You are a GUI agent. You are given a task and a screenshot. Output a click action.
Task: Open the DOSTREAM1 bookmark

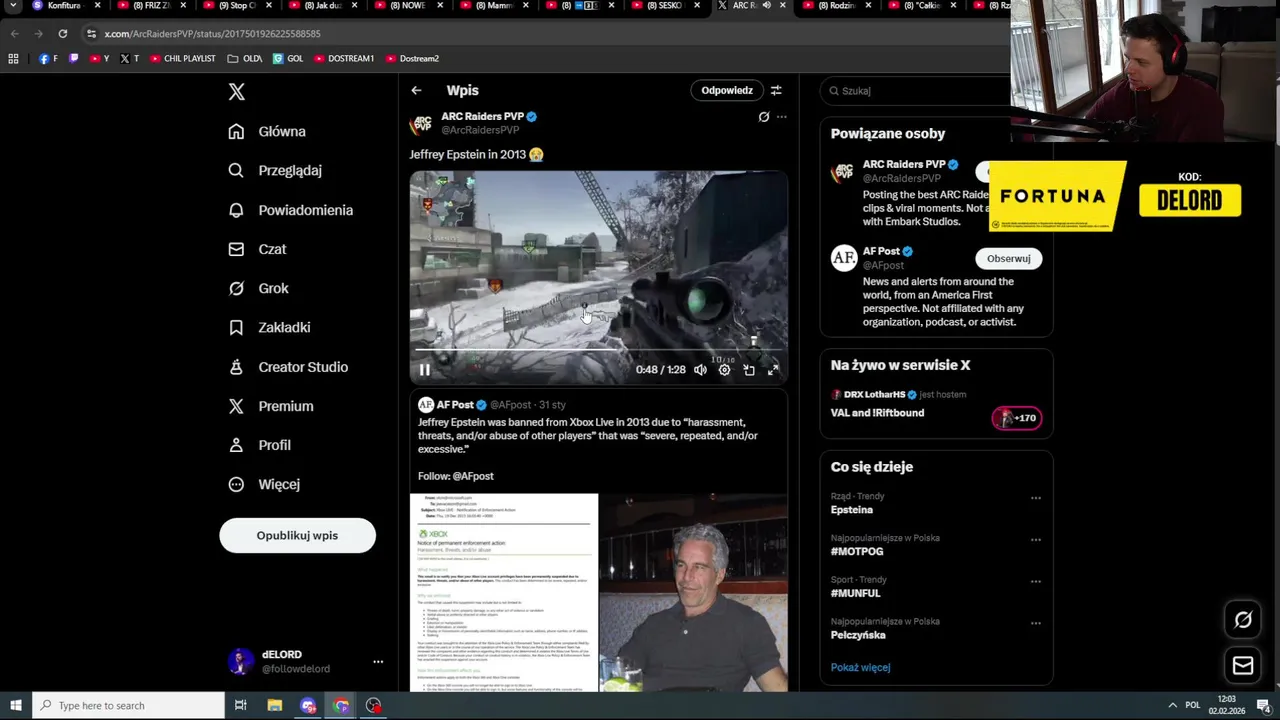[344, 59]
